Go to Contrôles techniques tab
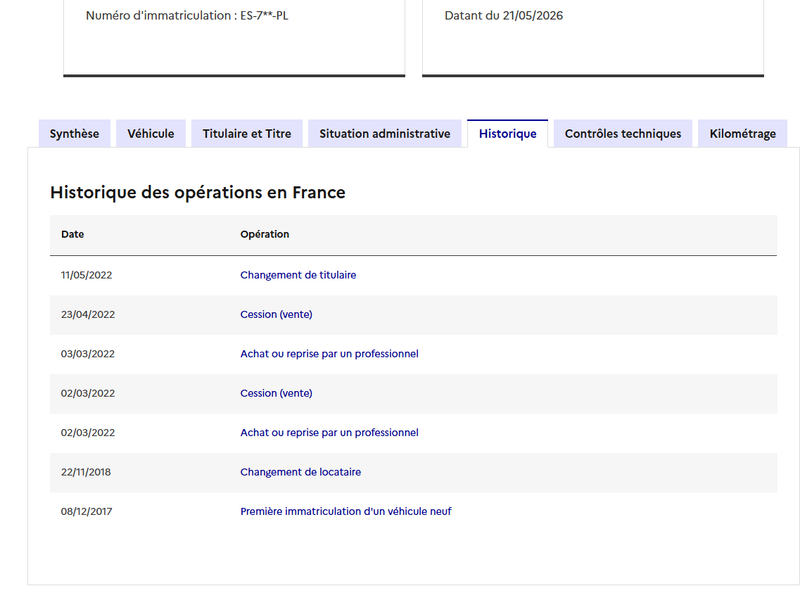The image size is (800, 595). [623, 134]
